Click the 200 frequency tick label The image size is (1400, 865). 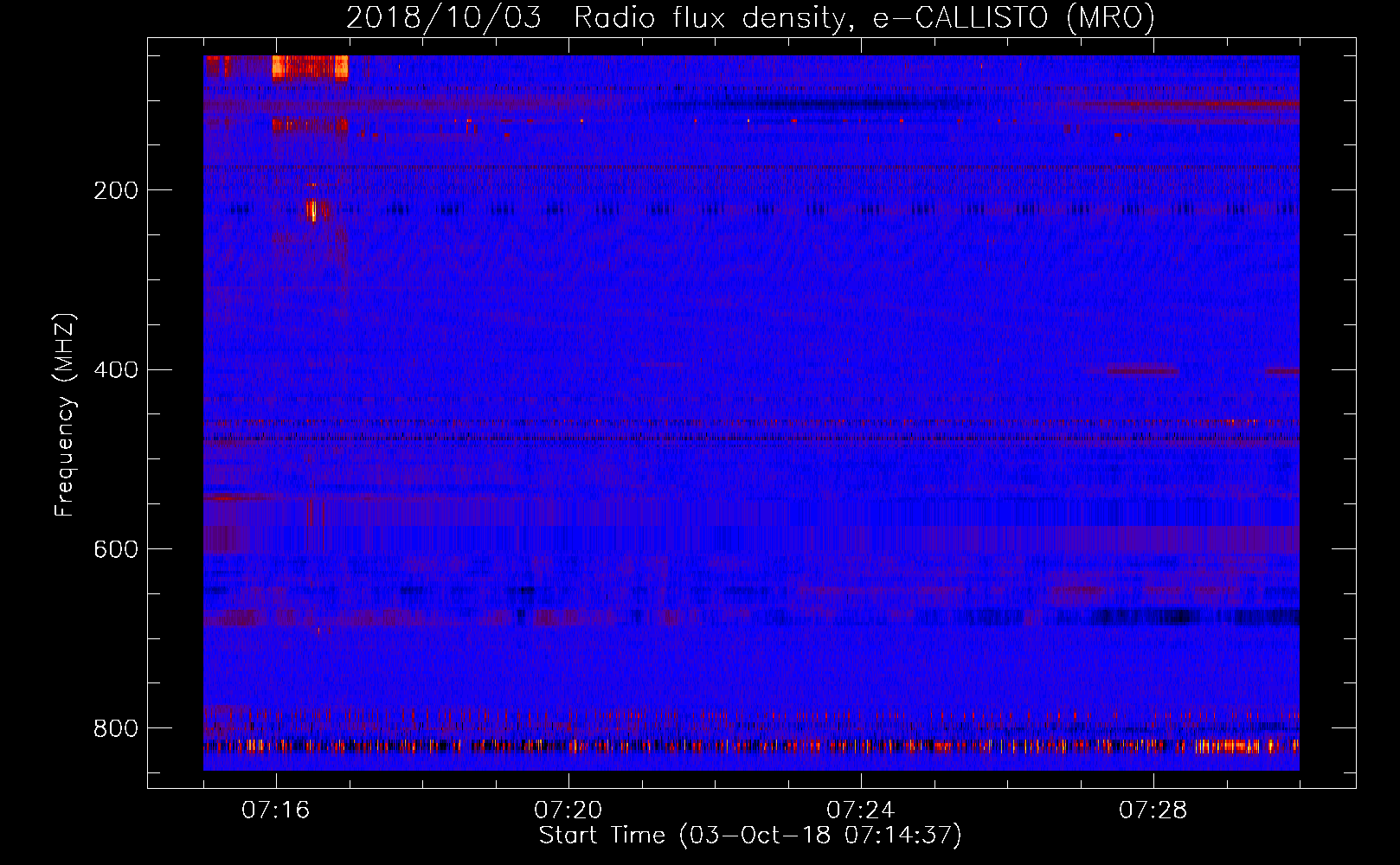(116, 190)
